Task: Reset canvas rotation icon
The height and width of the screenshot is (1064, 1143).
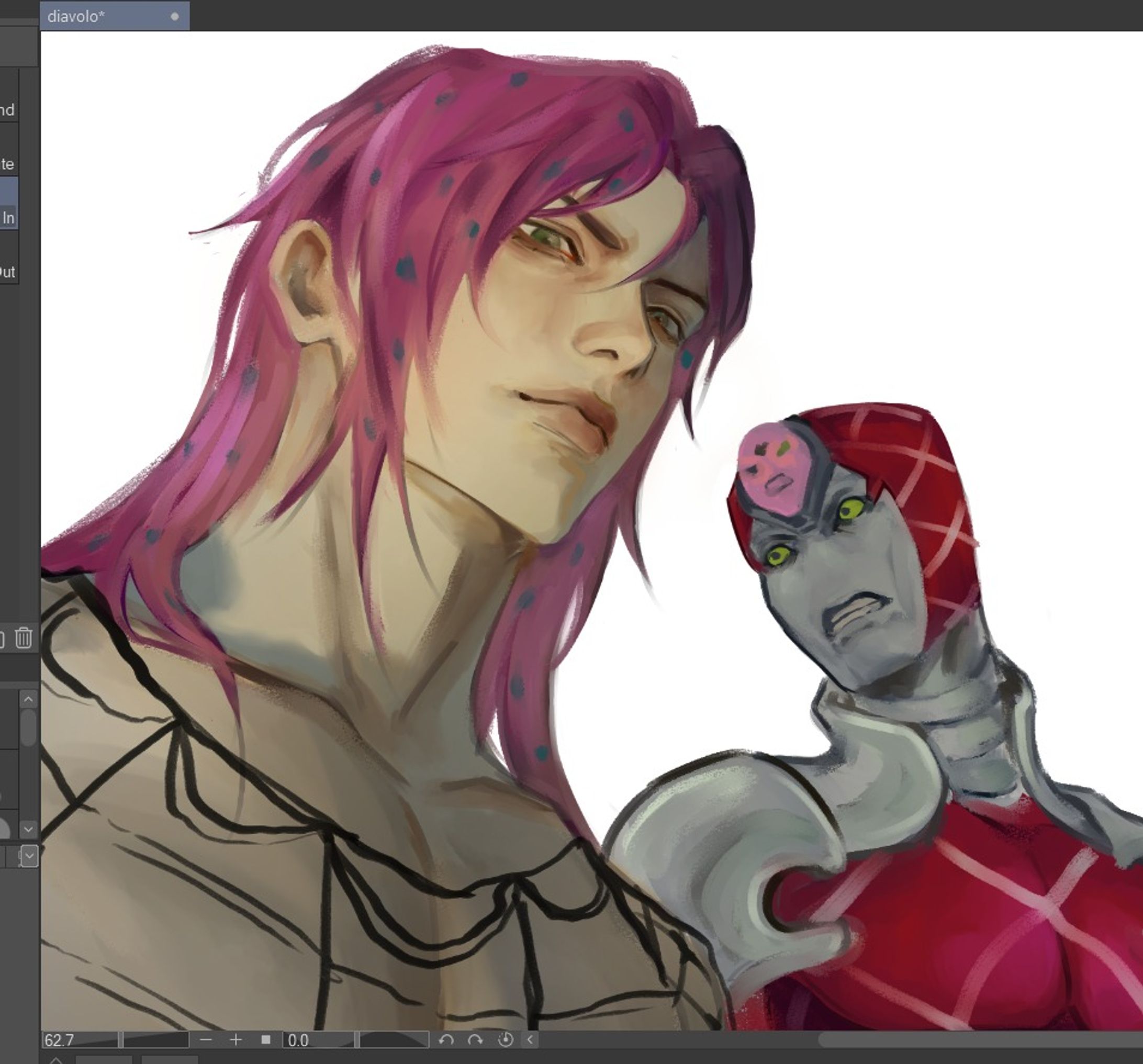Action: coord(506,1039)
